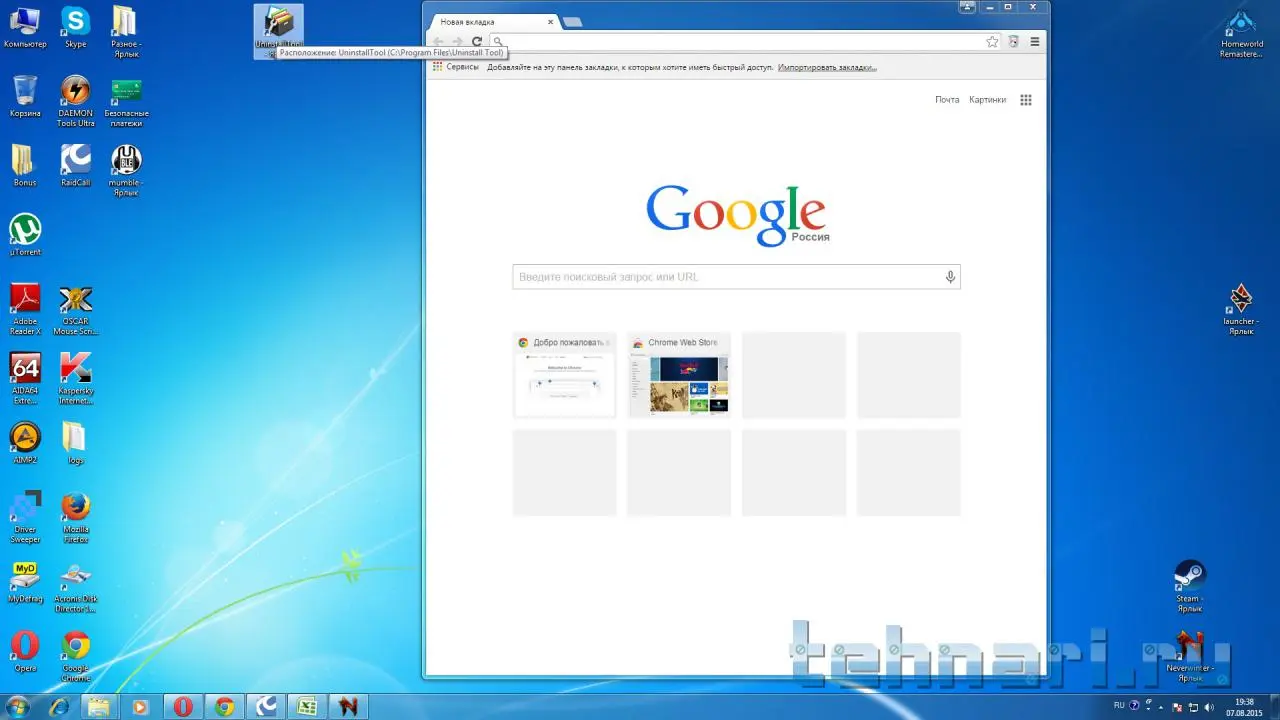The height and width of the screenshot is (720, 1280).
Task: Open the tray clock showing 19:38
Action: point(1244,707)
